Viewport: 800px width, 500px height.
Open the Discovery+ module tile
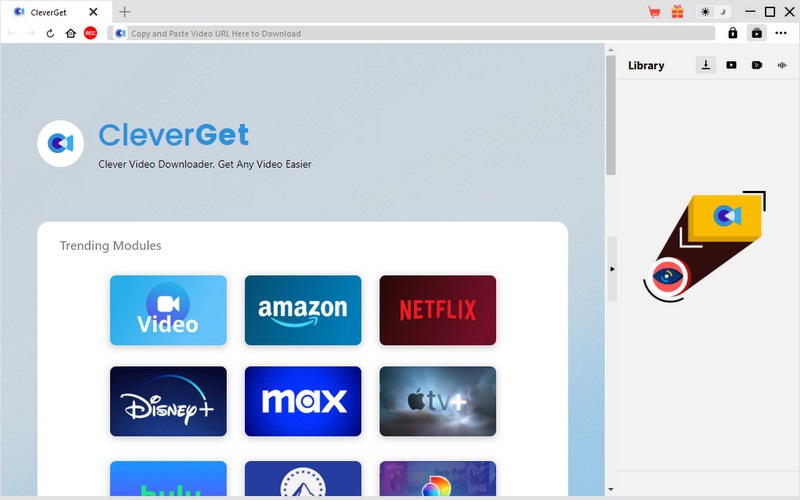tap(438, 479)
